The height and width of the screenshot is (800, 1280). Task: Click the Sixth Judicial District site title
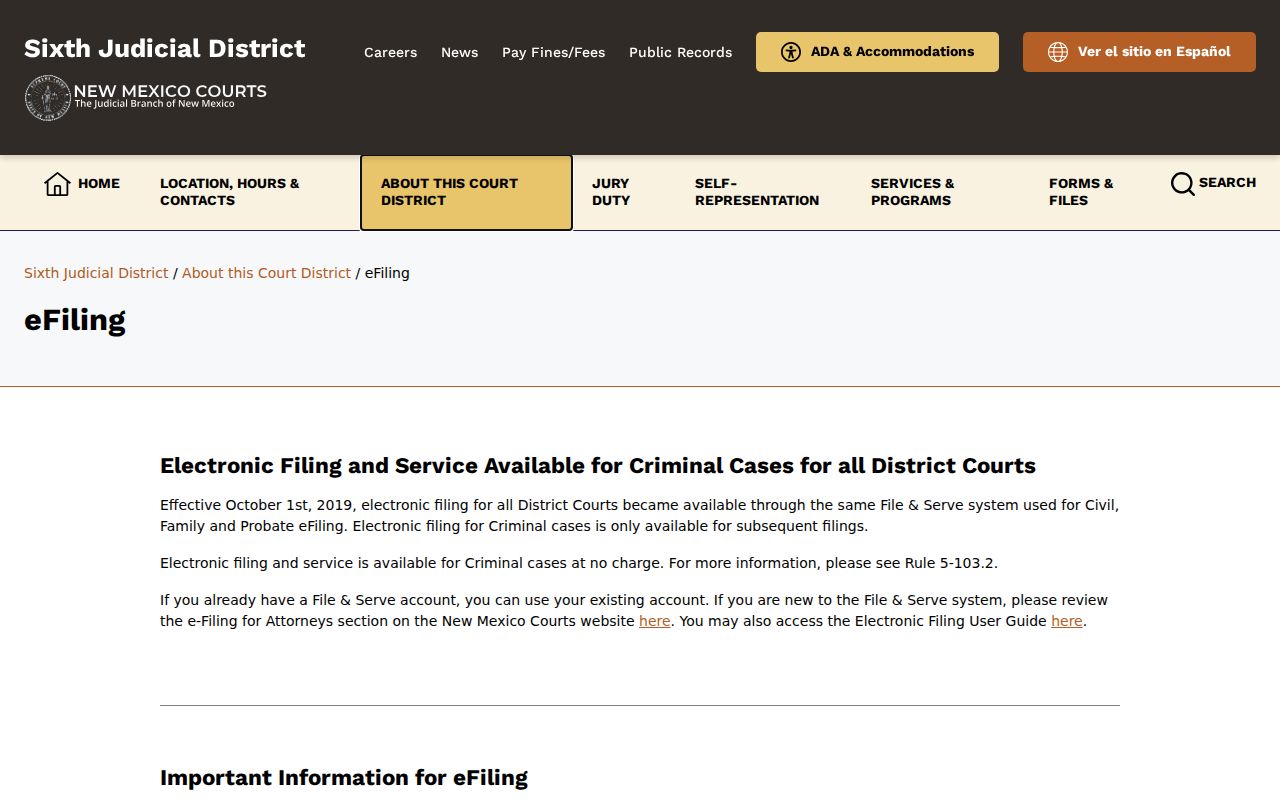pos(165,48)
